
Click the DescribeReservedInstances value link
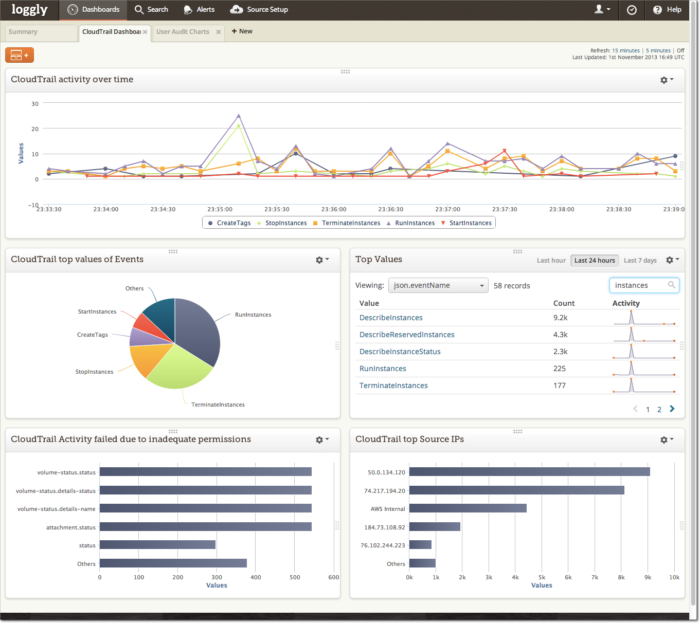click(407, 334)
